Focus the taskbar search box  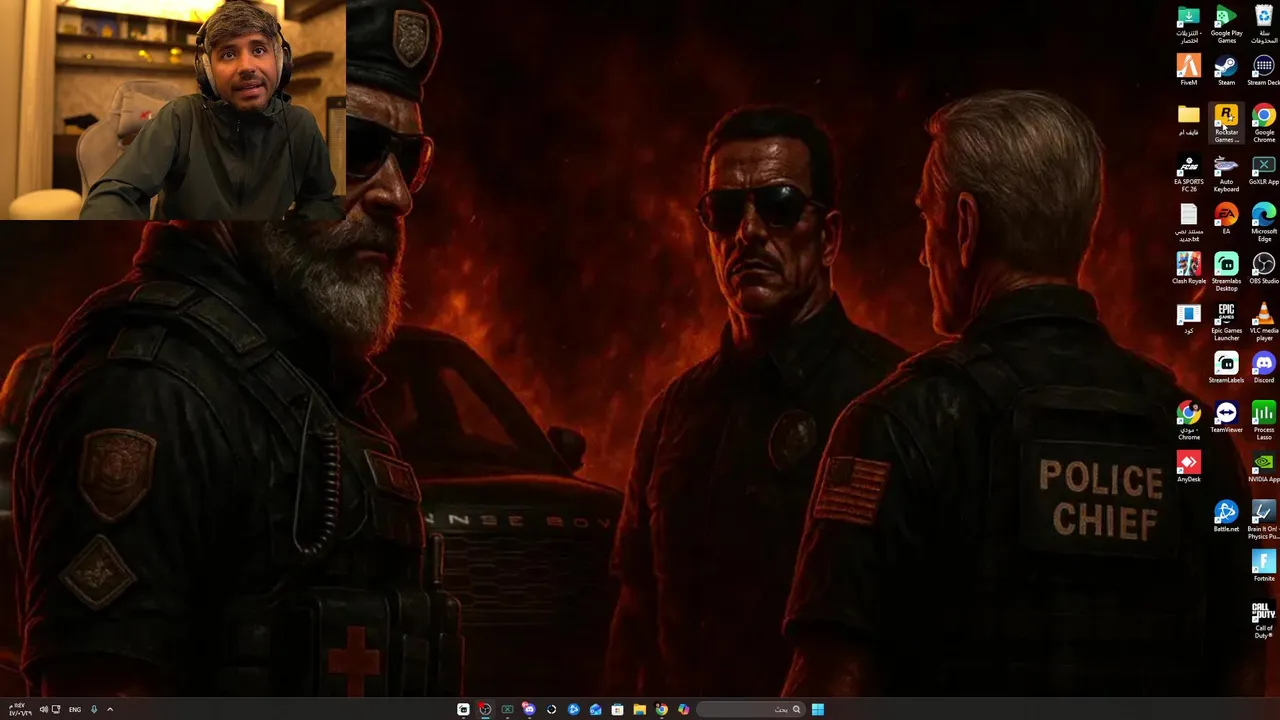751,709
